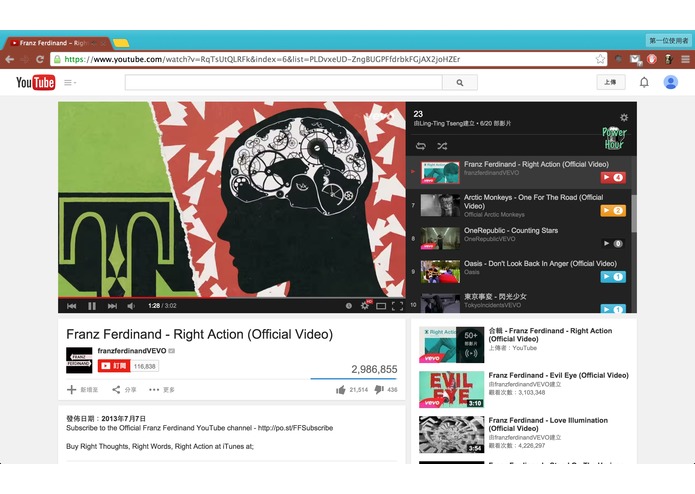695x494 pixels.
Task: Toggle playlist shuffle
Action: (442, 146)
